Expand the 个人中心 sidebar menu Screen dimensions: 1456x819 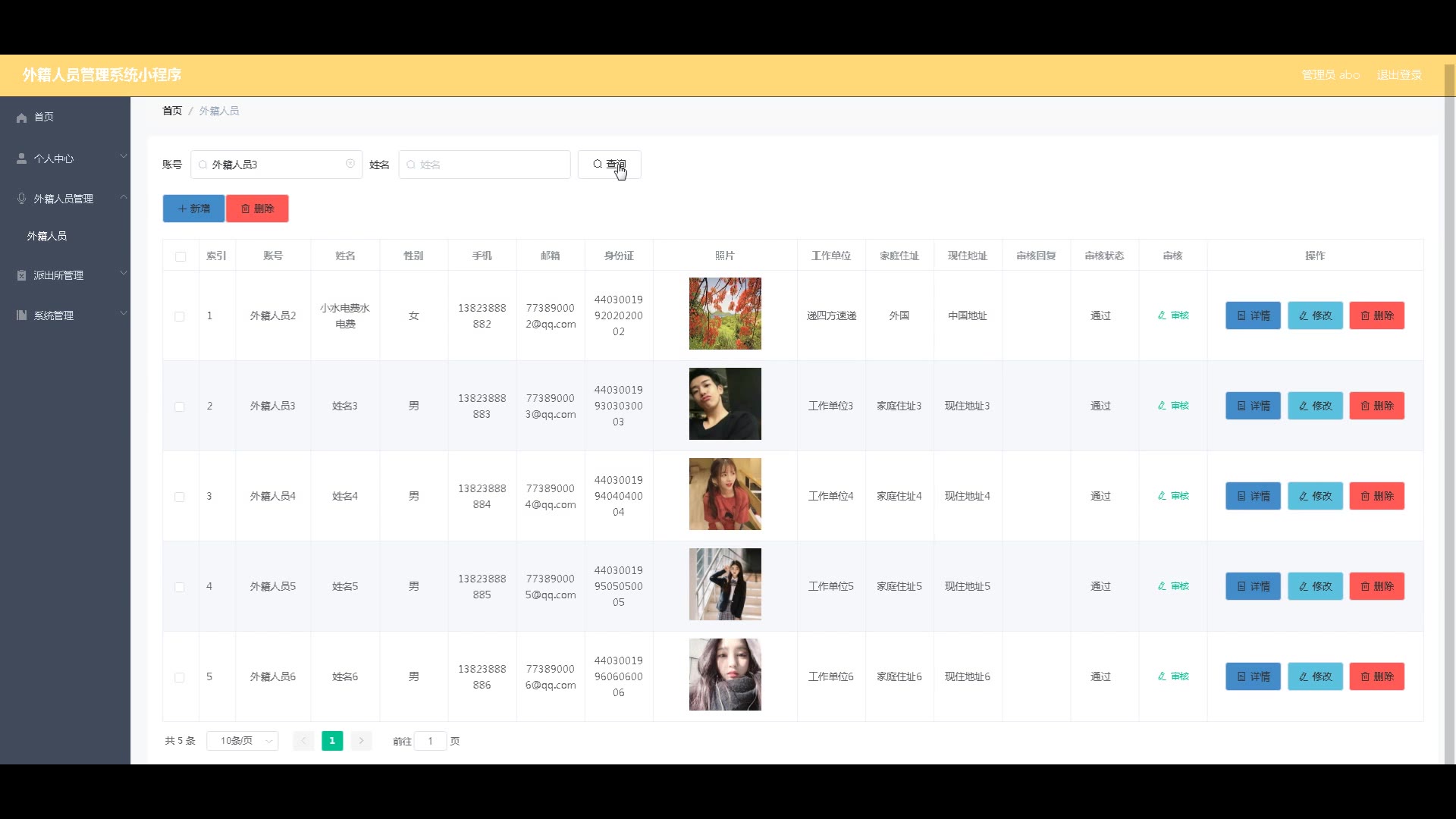[x=65, y=158]
